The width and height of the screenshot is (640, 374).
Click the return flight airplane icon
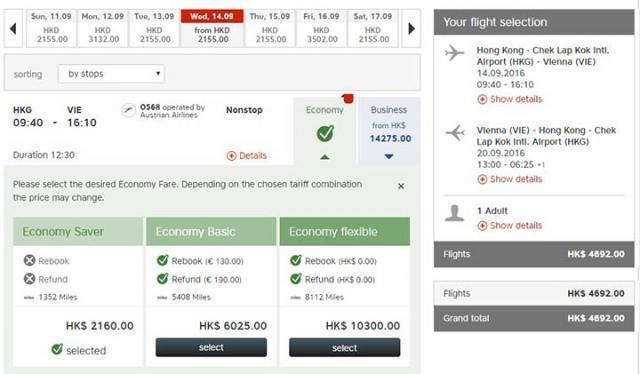[x=455, y=133]
